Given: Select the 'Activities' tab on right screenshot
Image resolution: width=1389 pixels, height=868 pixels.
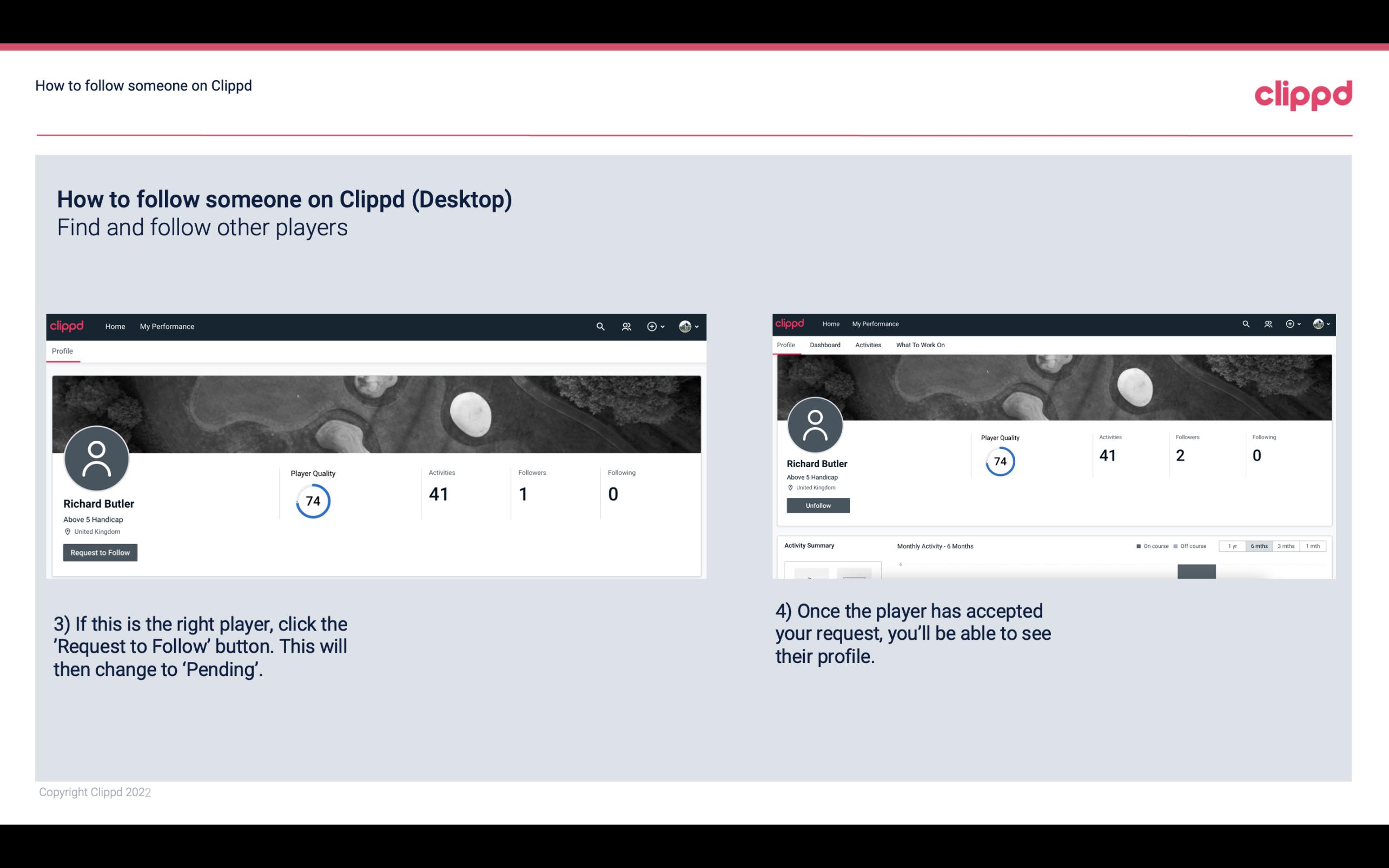Looking at the screenshot, I should click(867, 344).
